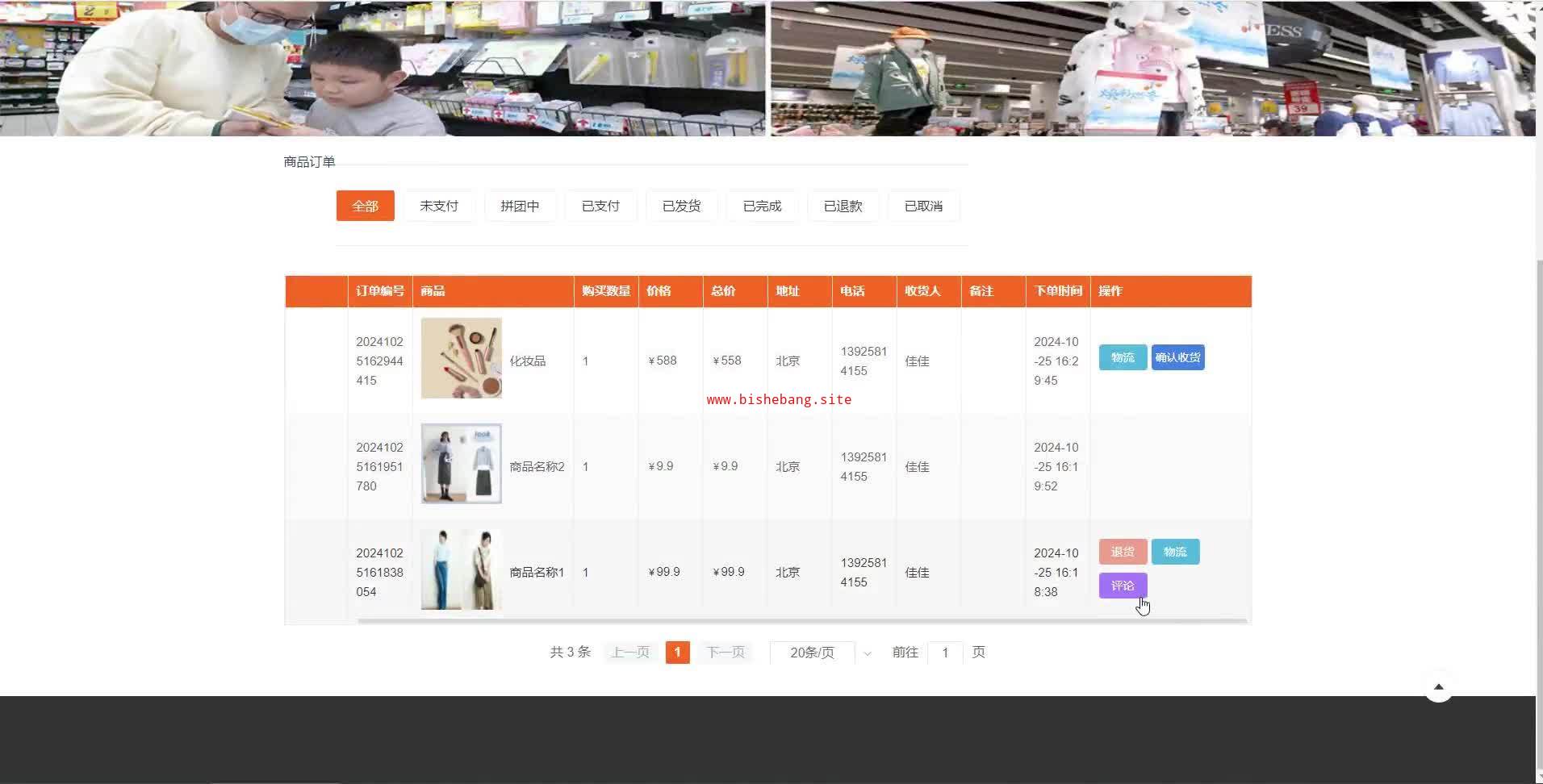The width and height of the screenshot is (1543, 784).
Task: Click the page's vertical scrollbar
Action: [1539, 516]
